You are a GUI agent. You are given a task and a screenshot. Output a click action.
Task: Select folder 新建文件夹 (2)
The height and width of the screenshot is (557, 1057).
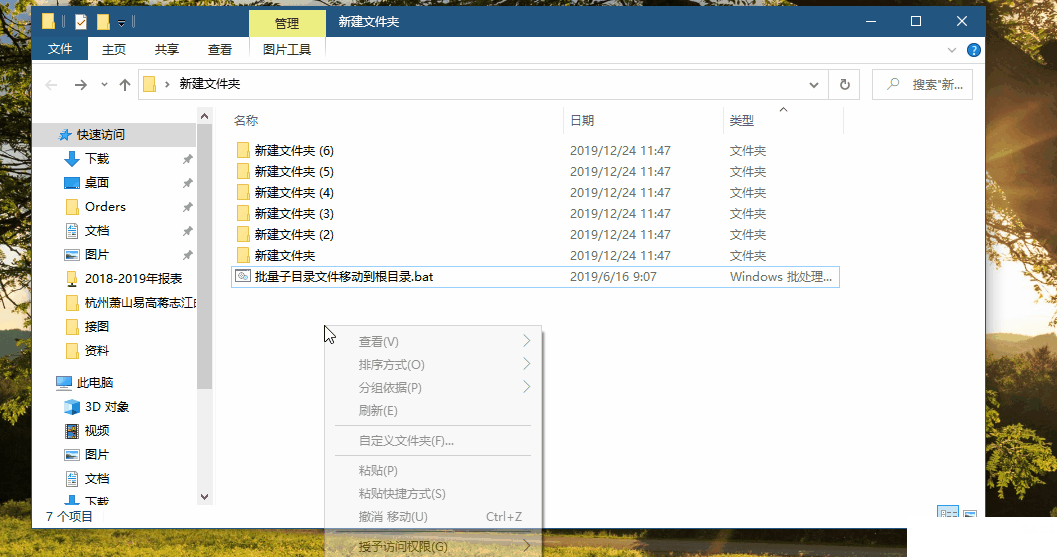[x=294, y=234]
